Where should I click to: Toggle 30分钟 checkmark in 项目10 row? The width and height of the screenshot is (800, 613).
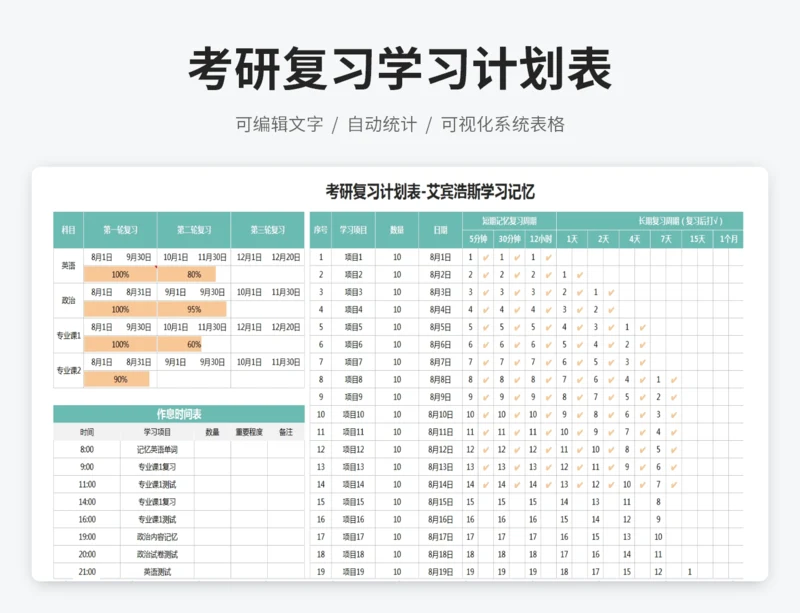(517, 414)
